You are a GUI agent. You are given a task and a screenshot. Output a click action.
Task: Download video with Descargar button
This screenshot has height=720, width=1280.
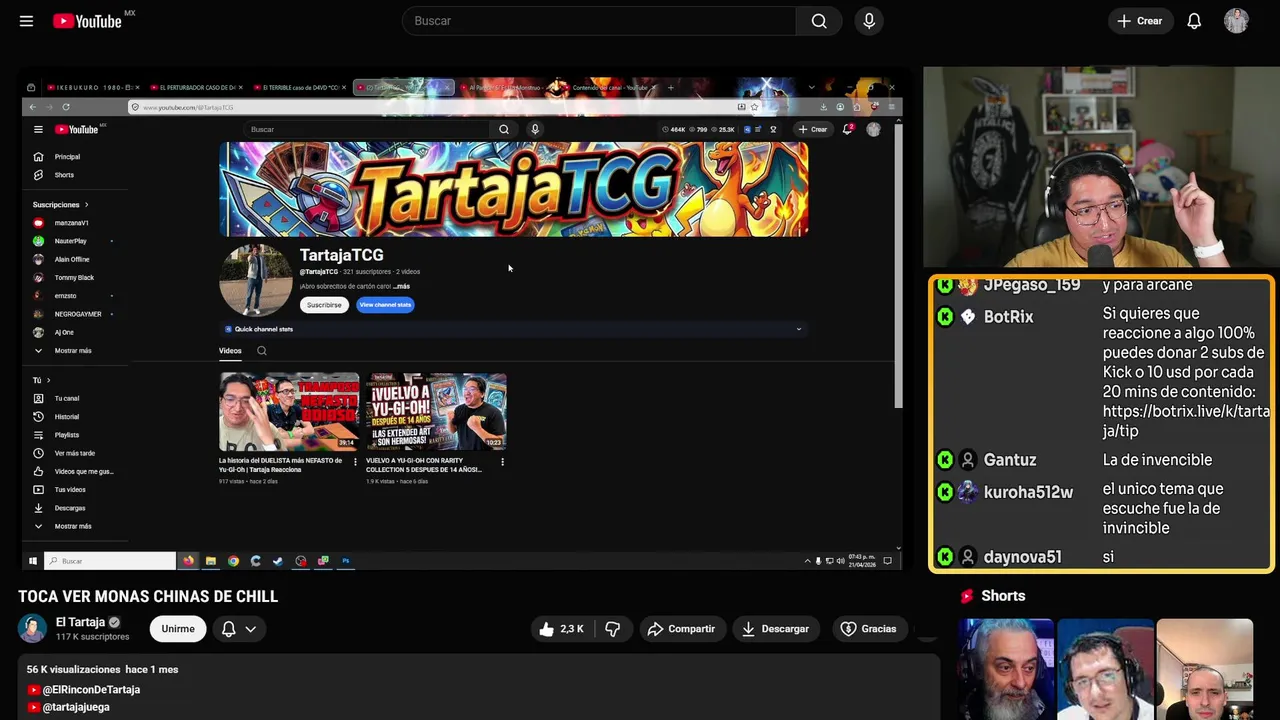[x=775, y=629]
